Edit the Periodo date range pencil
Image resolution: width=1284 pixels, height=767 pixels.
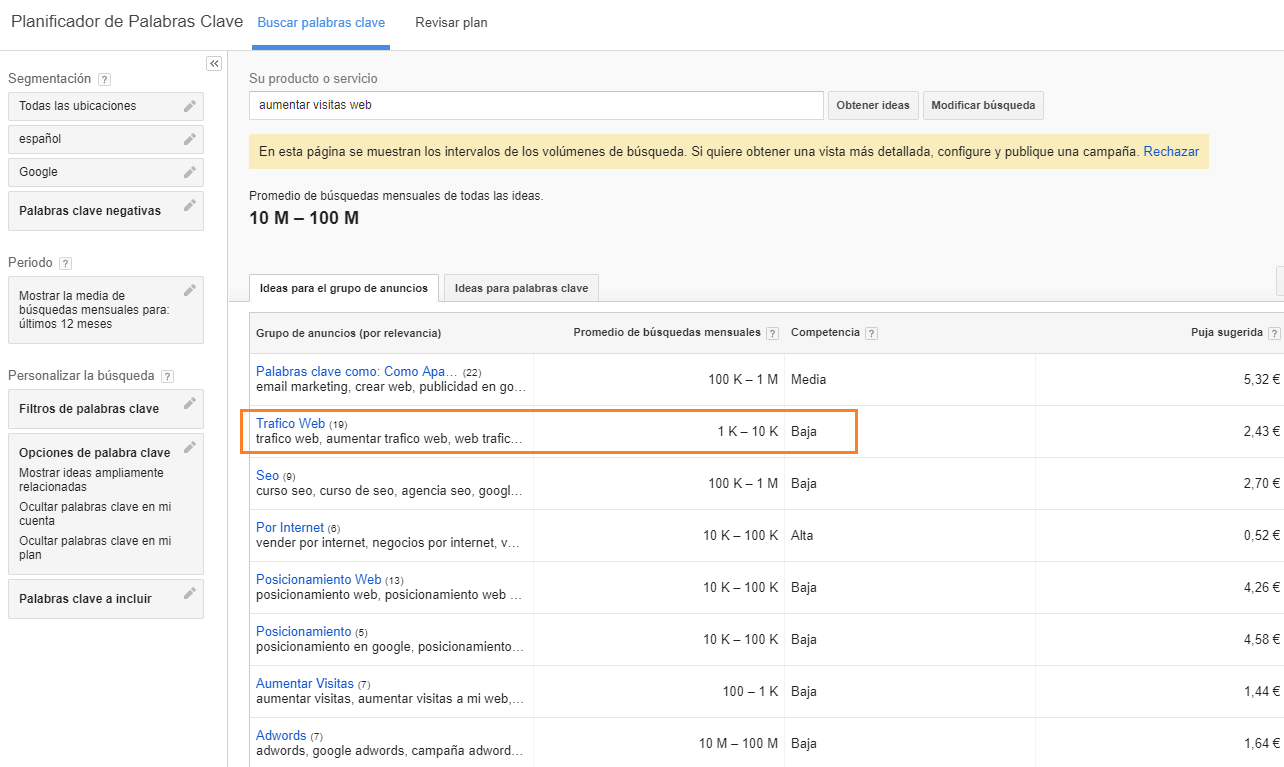click(190, 291)
